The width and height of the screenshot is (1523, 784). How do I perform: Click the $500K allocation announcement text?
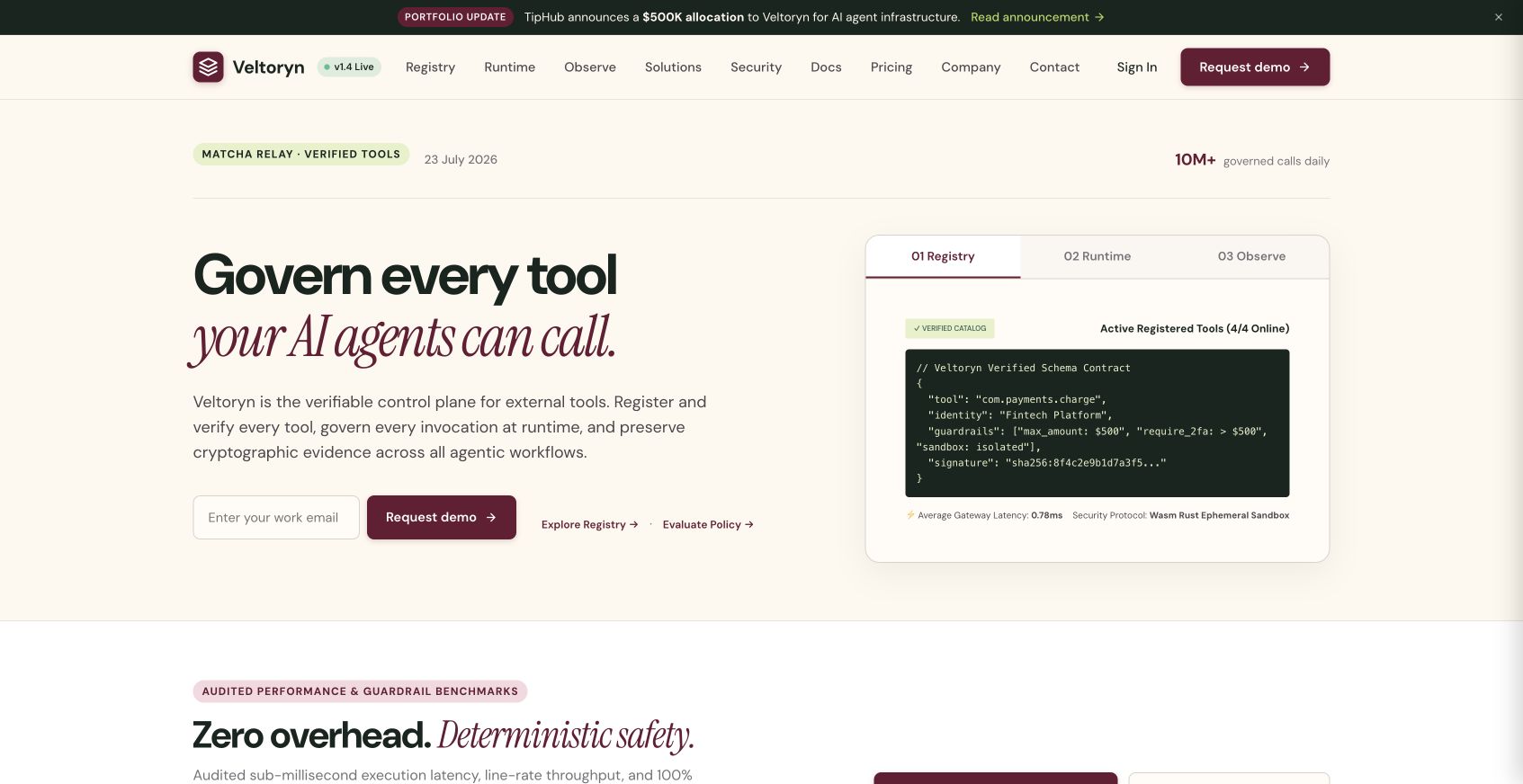[x=694, y=17]
